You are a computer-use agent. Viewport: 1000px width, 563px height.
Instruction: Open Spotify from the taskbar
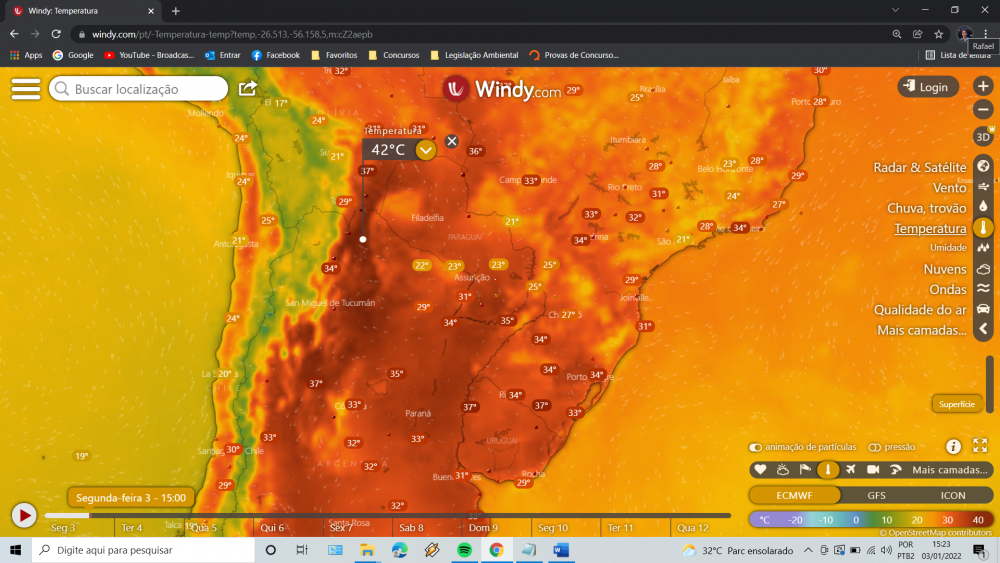tap(464, 550)
